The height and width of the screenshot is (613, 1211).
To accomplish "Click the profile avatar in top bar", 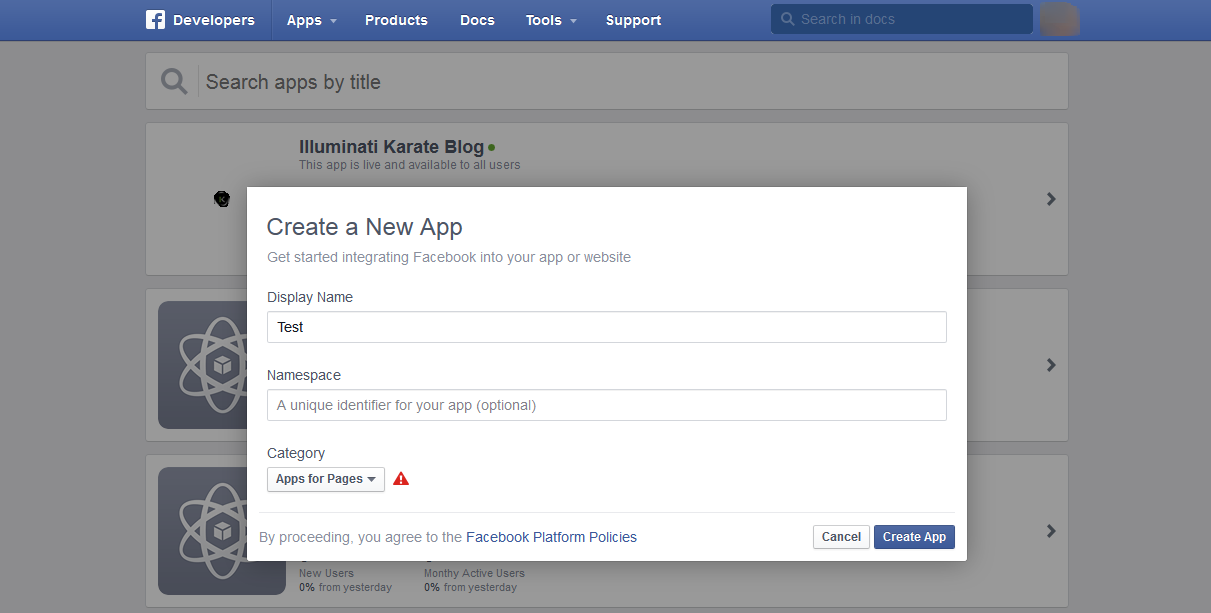I will pyautogui.click(x=1059, y=19).
